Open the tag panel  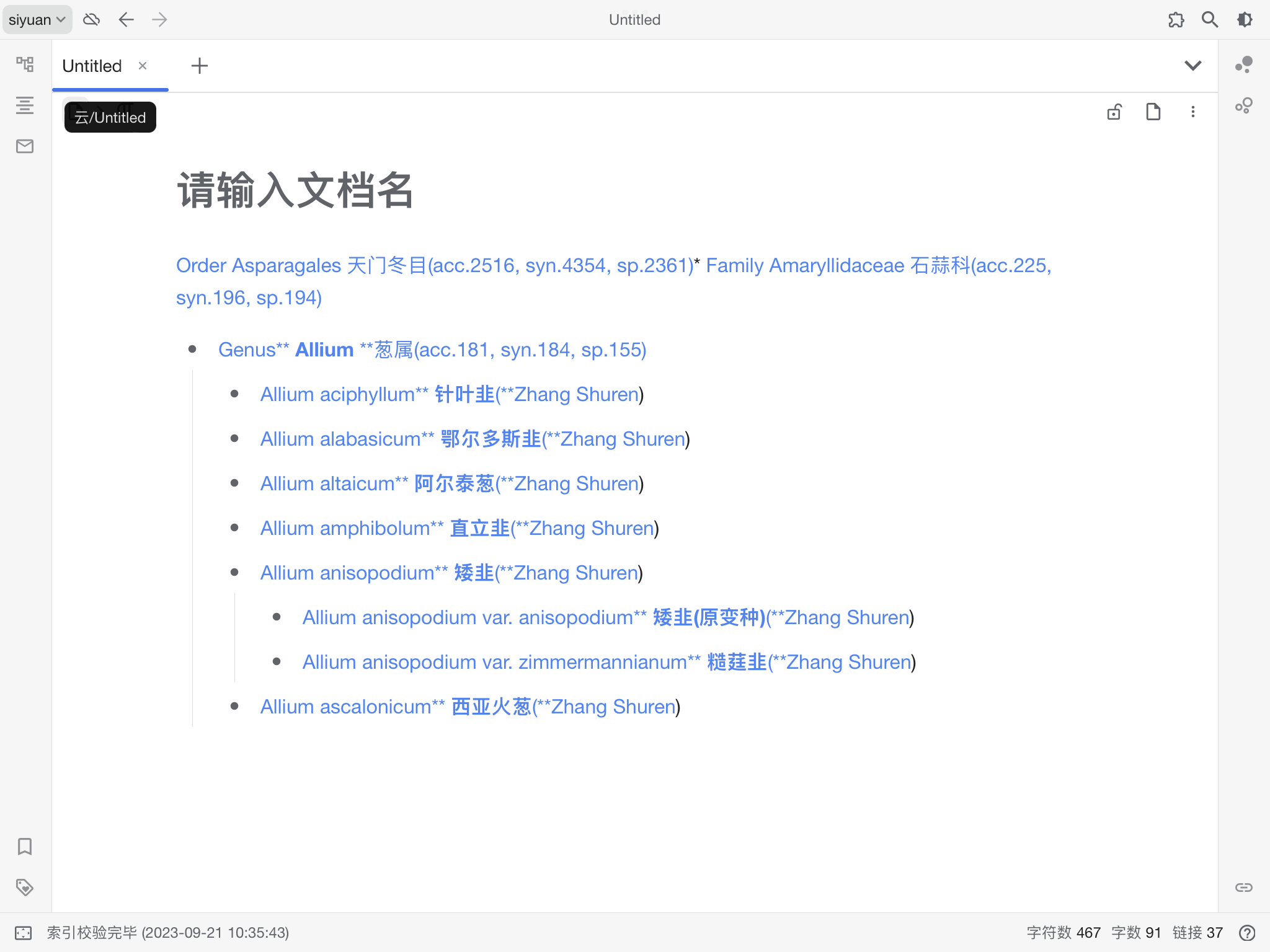coord(25,888)
